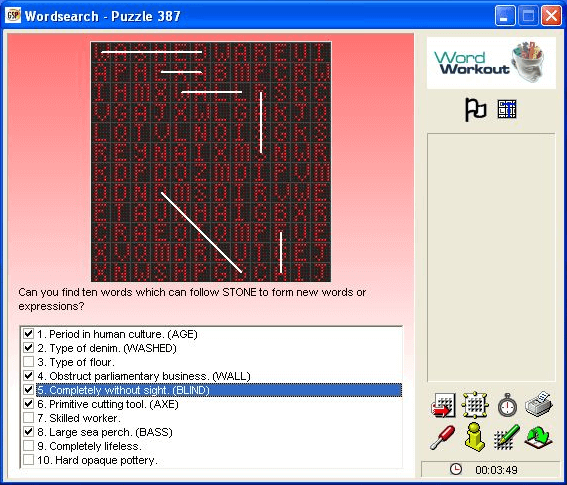The width and height of the screenshot is (567, 485).
Task: Toggle the checkbox for clue 7 Skilled worker
Action: pyautogui.click(x=28, y=418)
